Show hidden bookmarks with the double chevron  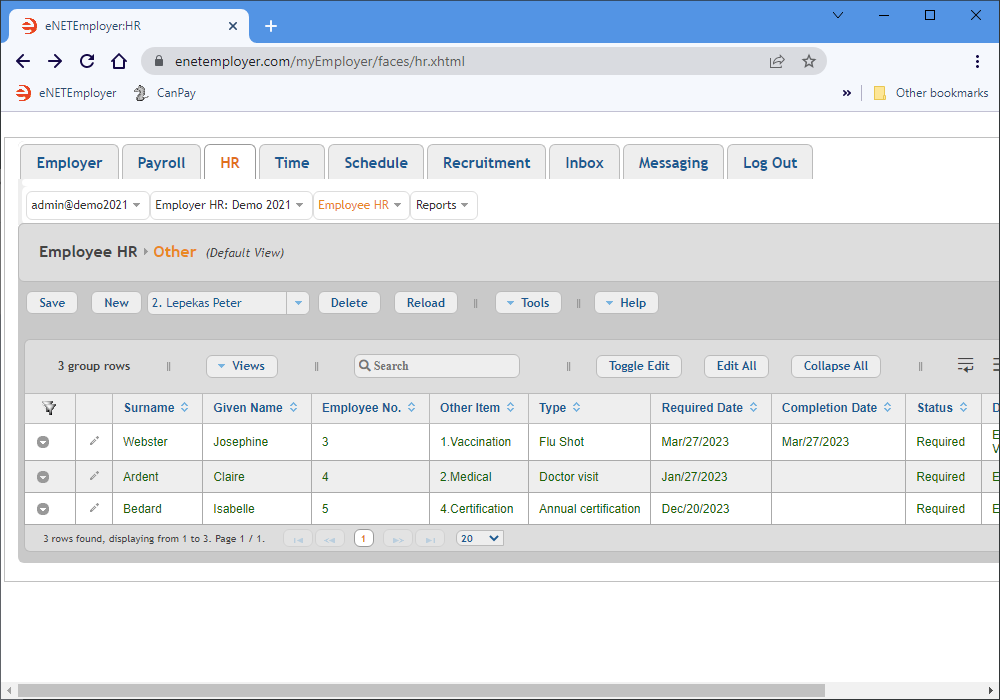tap(846, 93)
